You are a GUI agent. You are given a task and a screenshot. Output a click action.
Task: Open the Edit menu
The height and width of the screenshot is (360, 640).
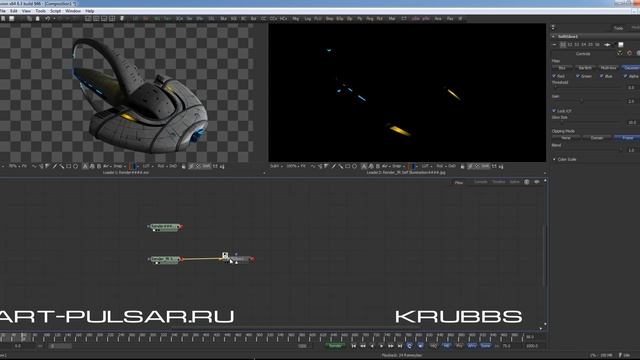[x=14, y=11]
